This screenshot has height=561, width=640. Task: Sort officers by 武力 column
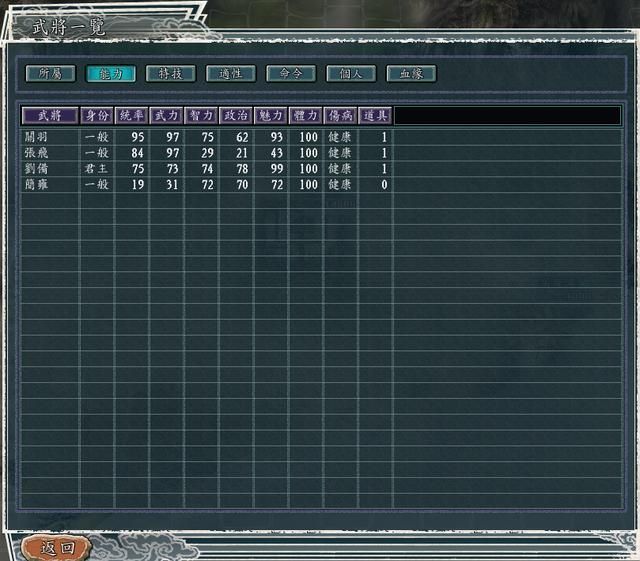coord(167,116)
